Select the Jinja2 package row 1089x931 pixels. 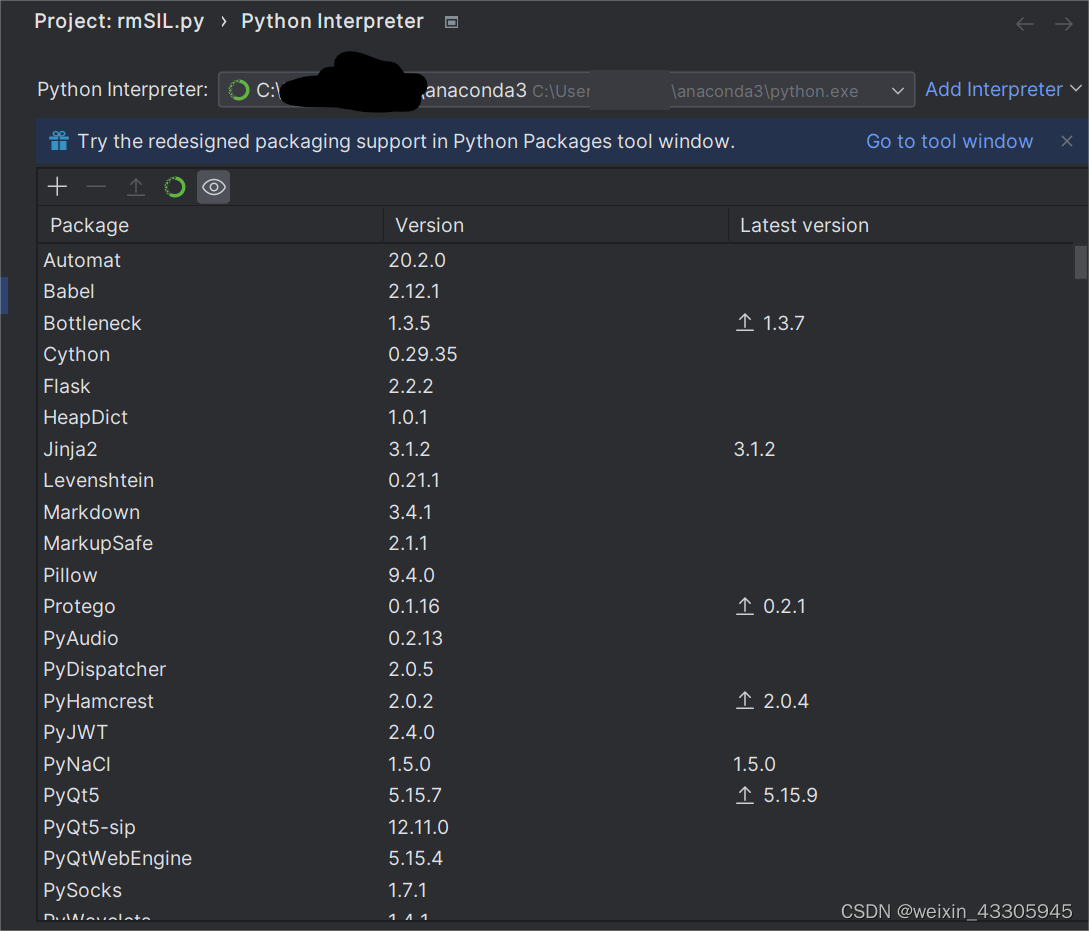pyautogui.click(x=555, y=449)
